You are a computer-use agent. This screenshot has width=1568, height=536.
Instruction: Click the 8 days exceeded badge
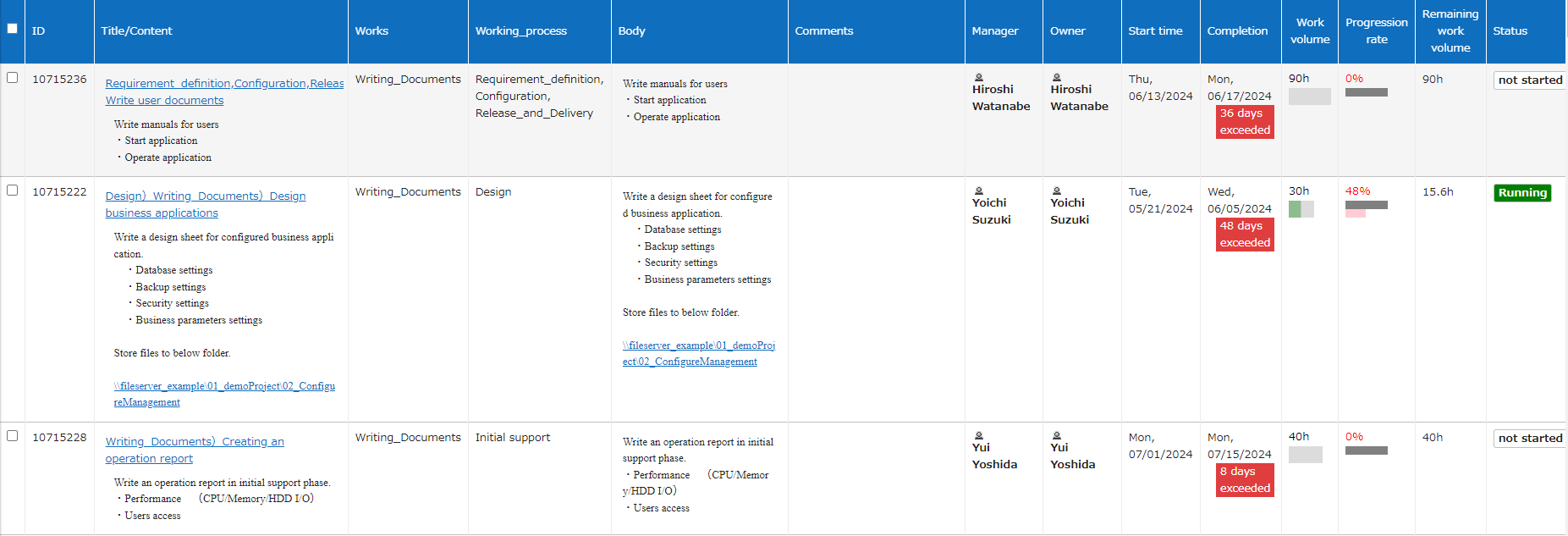click(x=1245, y=479)
